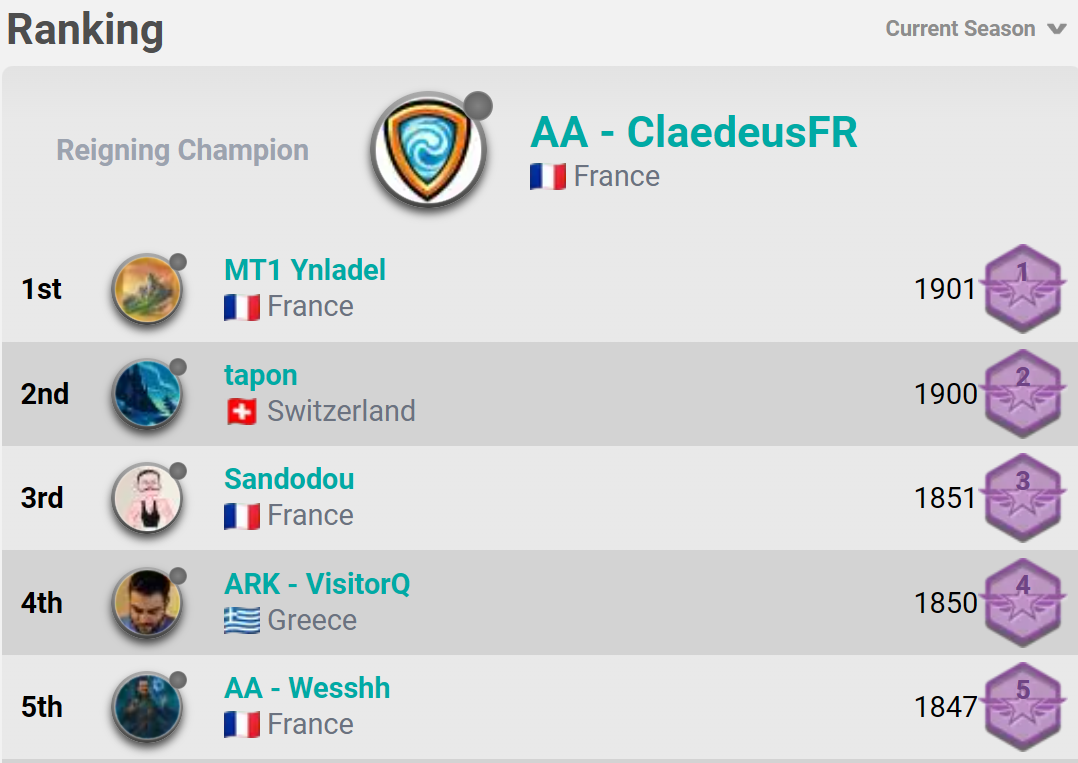Screen dimensions: 1078x763
Task: Click the Greece flag icon
Action: [242, 621]
